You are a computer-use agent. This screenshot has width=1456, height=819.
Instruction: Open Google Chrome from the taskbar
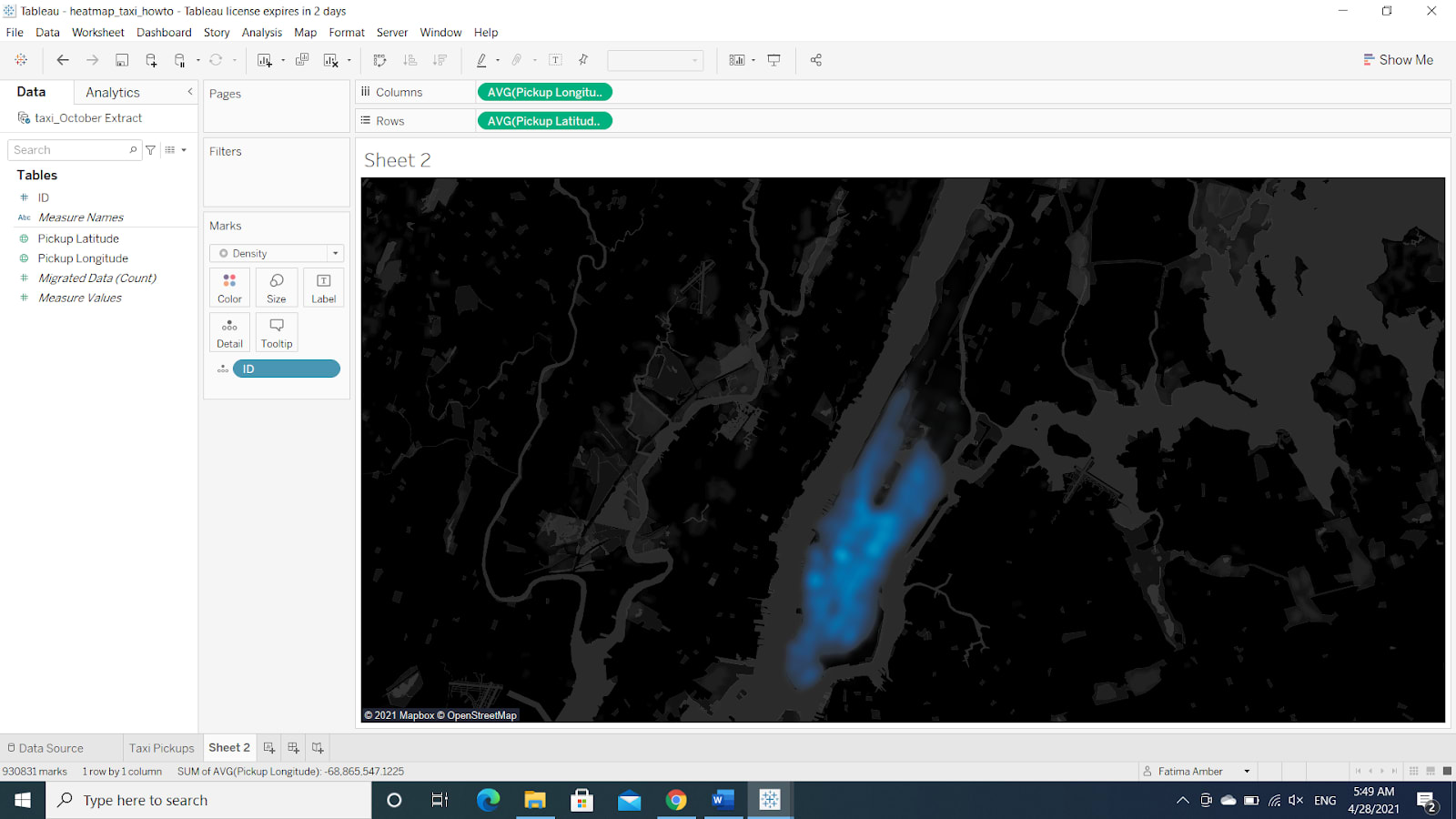click(x=676, y=800)
